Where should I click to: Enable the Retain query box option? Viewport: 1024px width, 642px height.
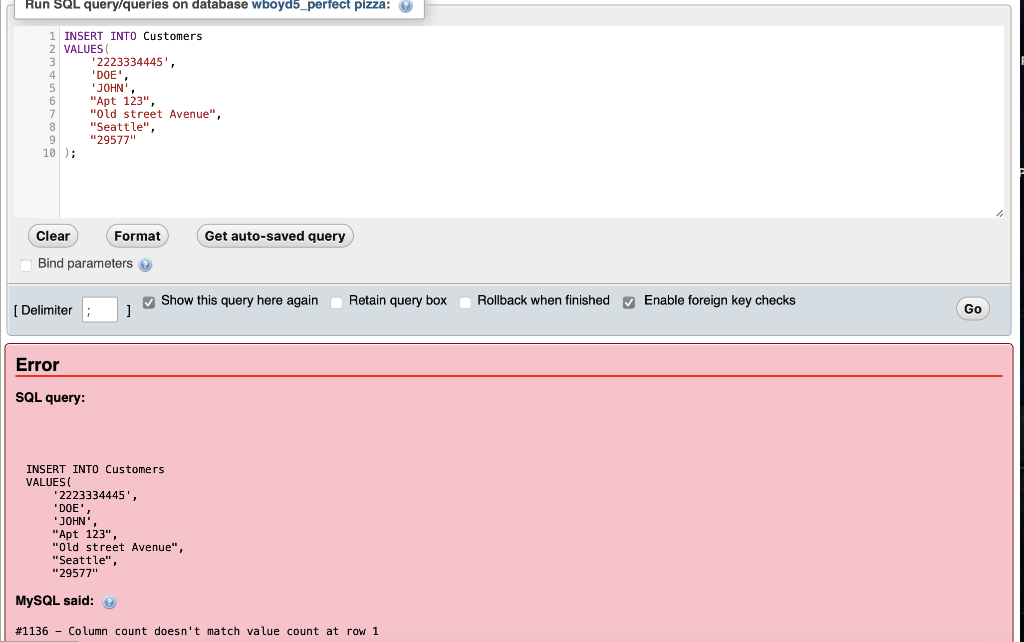[336, 301]
